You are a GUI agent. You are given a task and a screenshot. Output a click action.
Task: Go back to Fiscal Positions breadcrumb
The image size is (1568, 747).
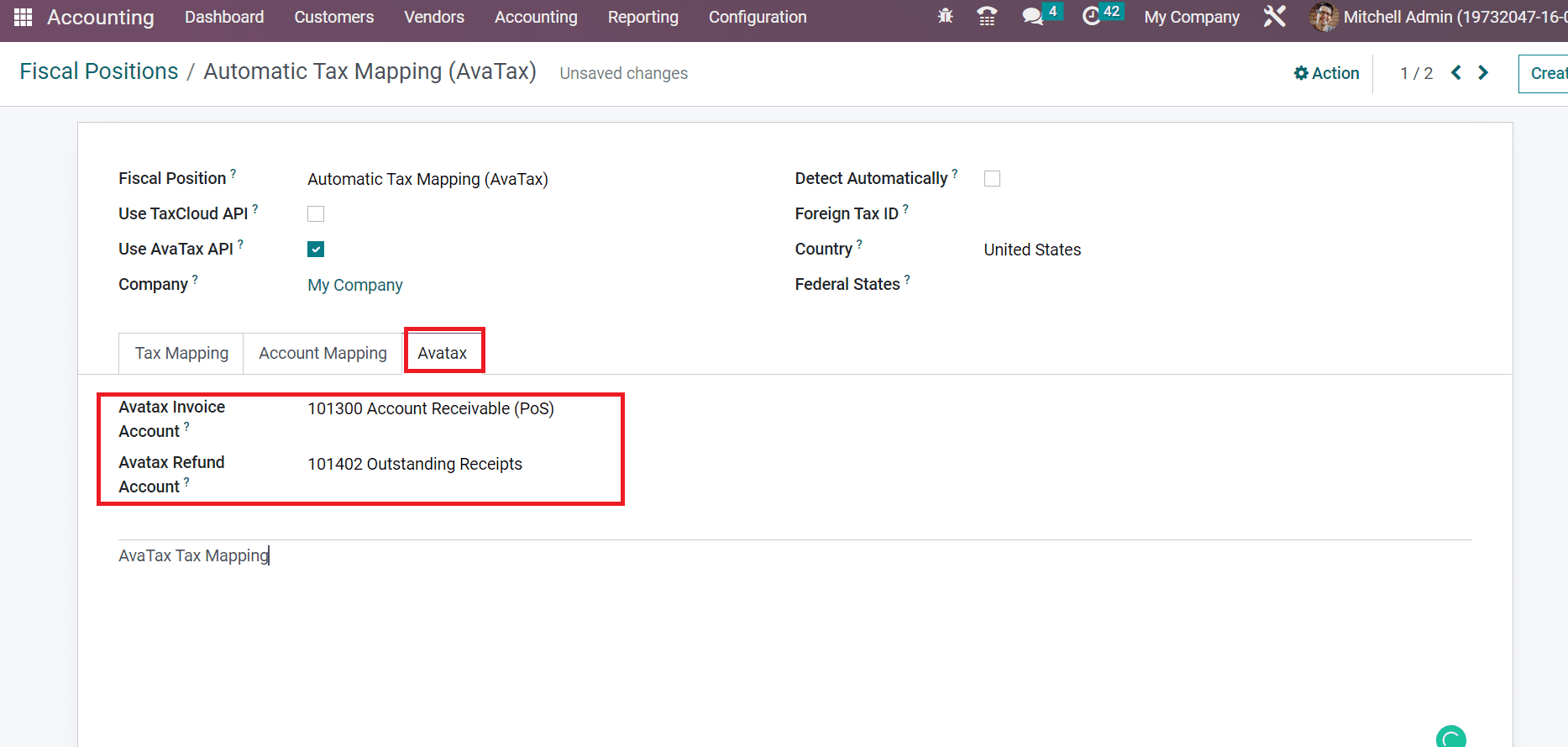point(99,71)
